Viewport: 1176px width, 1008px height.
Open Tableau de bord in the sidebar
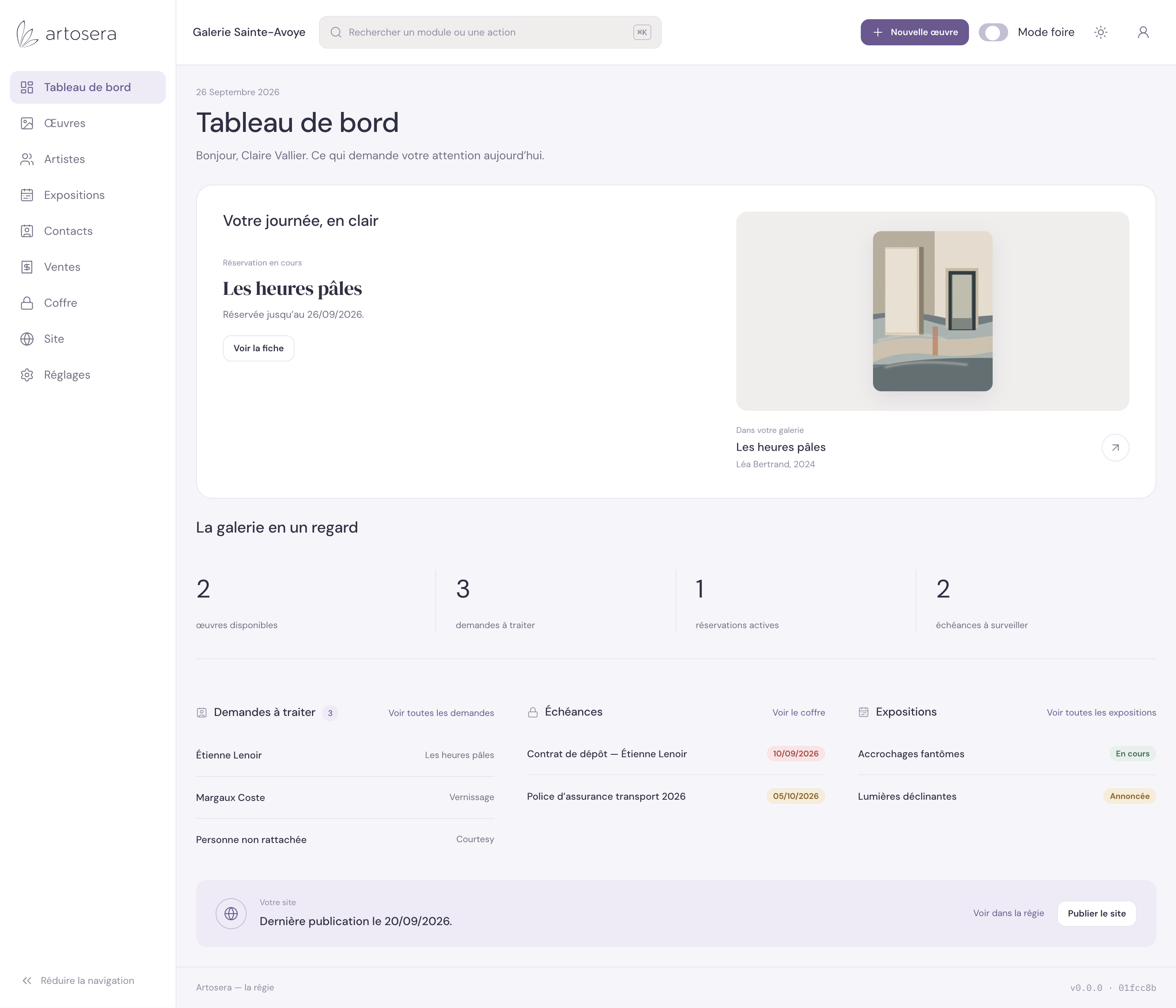pos(88,87)
